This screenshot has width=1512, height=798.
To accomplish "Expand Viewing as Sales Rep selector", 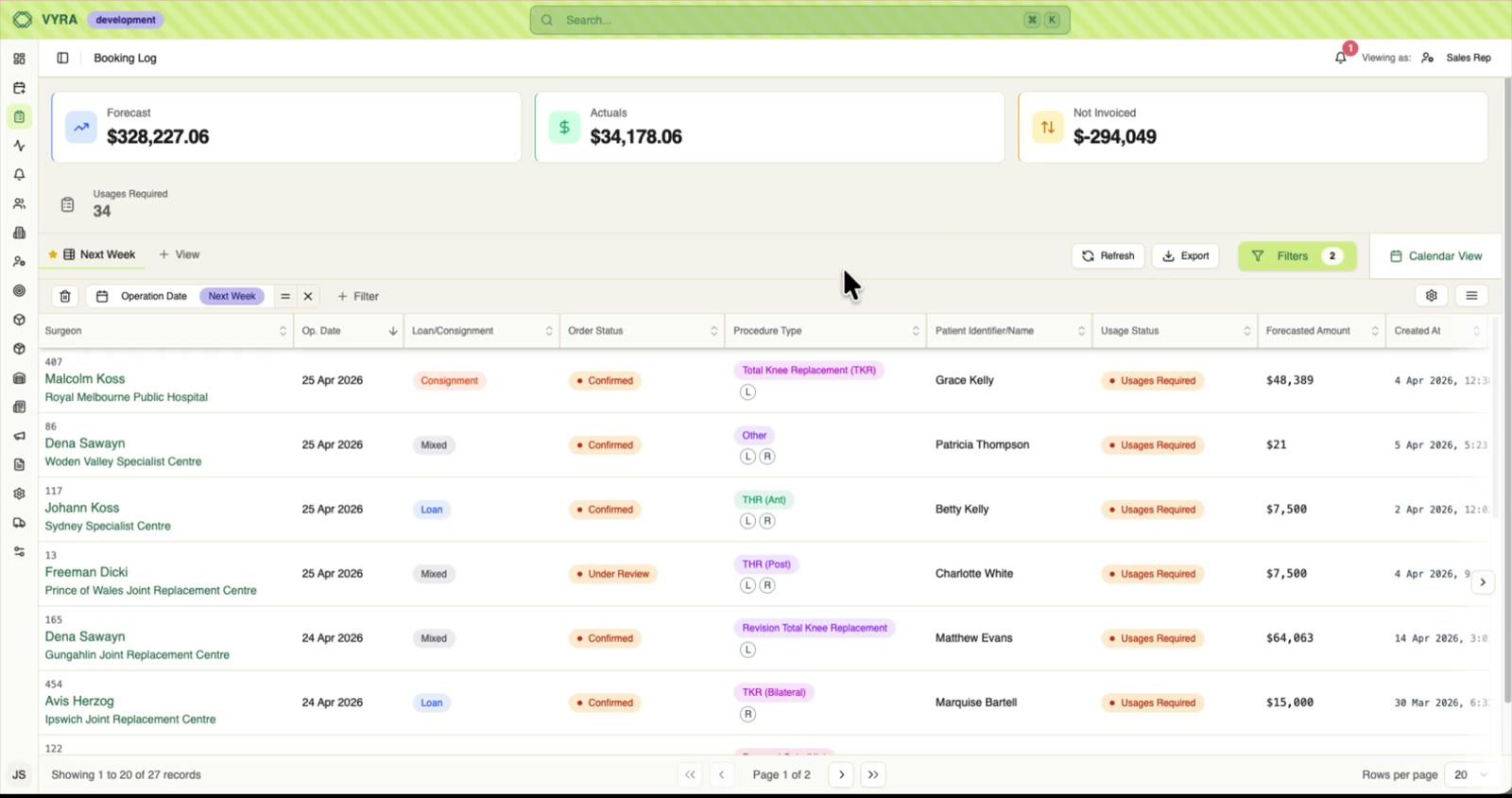I will pos(1458,58).
